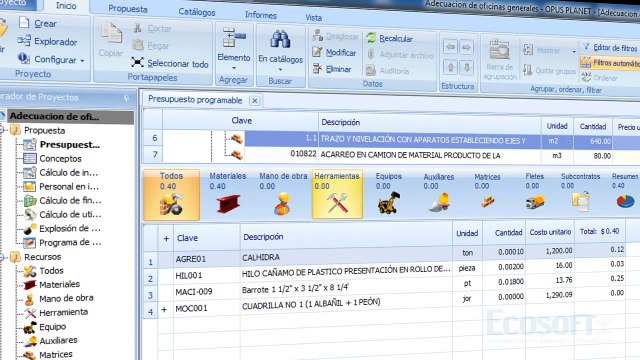Open Explosión de ... tree item
The image size is (640, 360).
tap(70, 228)
